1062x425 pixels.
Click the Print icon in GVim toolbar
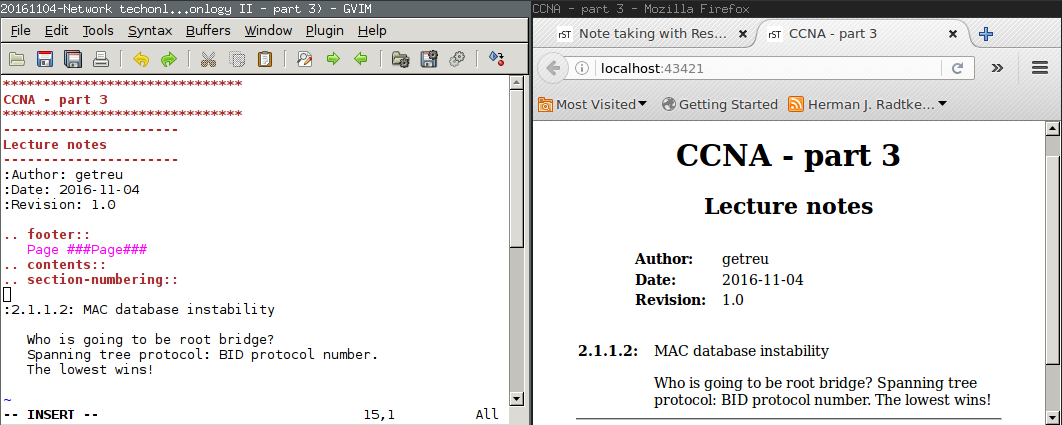(101, 59)
